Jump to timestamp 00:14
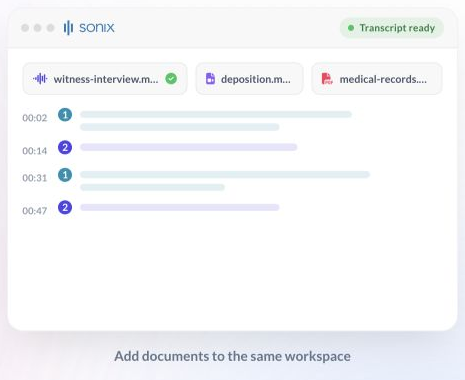 tap(35, 151)
